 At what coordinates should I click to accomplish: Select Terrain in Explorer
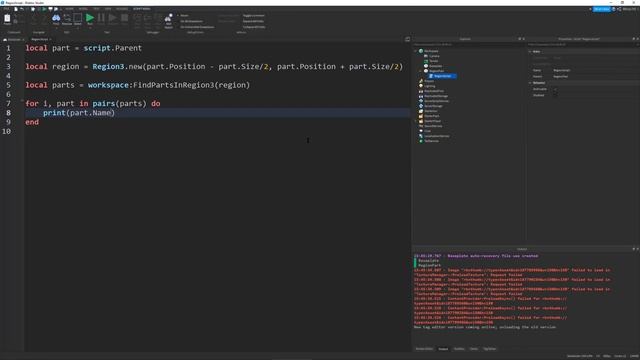pos(433,61)
